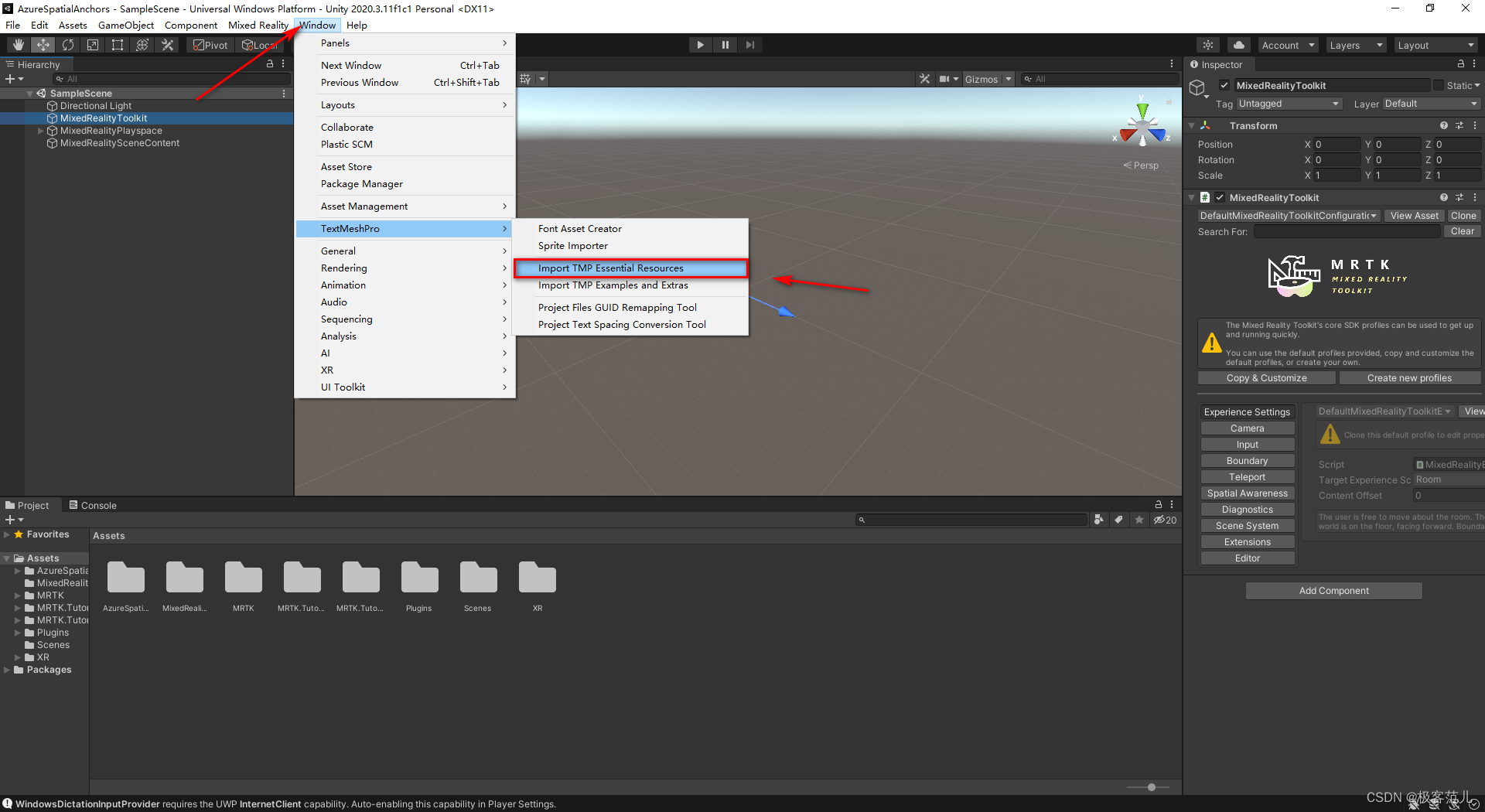Toggle Pivot handle position

(x=210, y=45)
